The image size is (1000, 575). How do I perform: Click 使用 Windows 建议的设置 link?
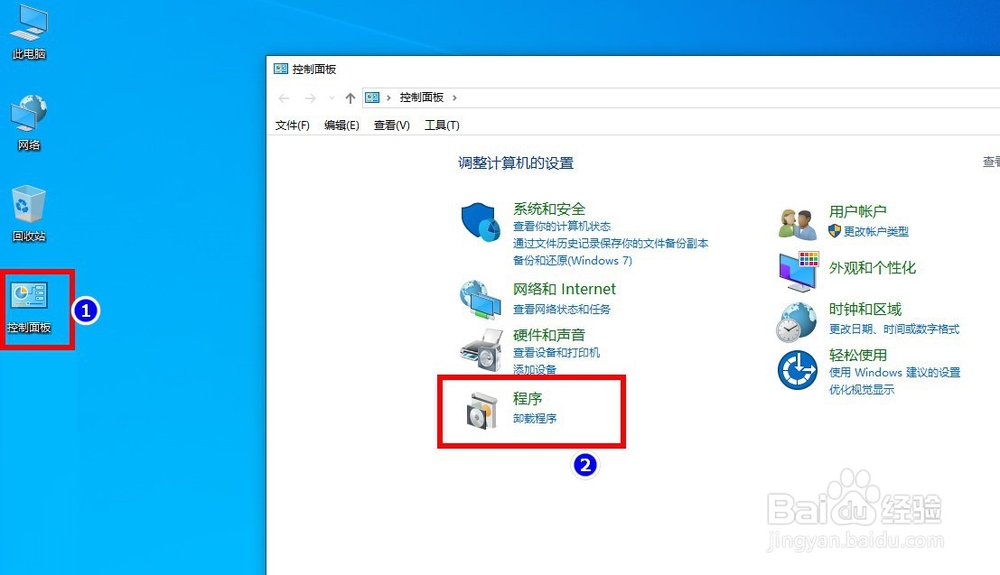(x=895, y=373)
